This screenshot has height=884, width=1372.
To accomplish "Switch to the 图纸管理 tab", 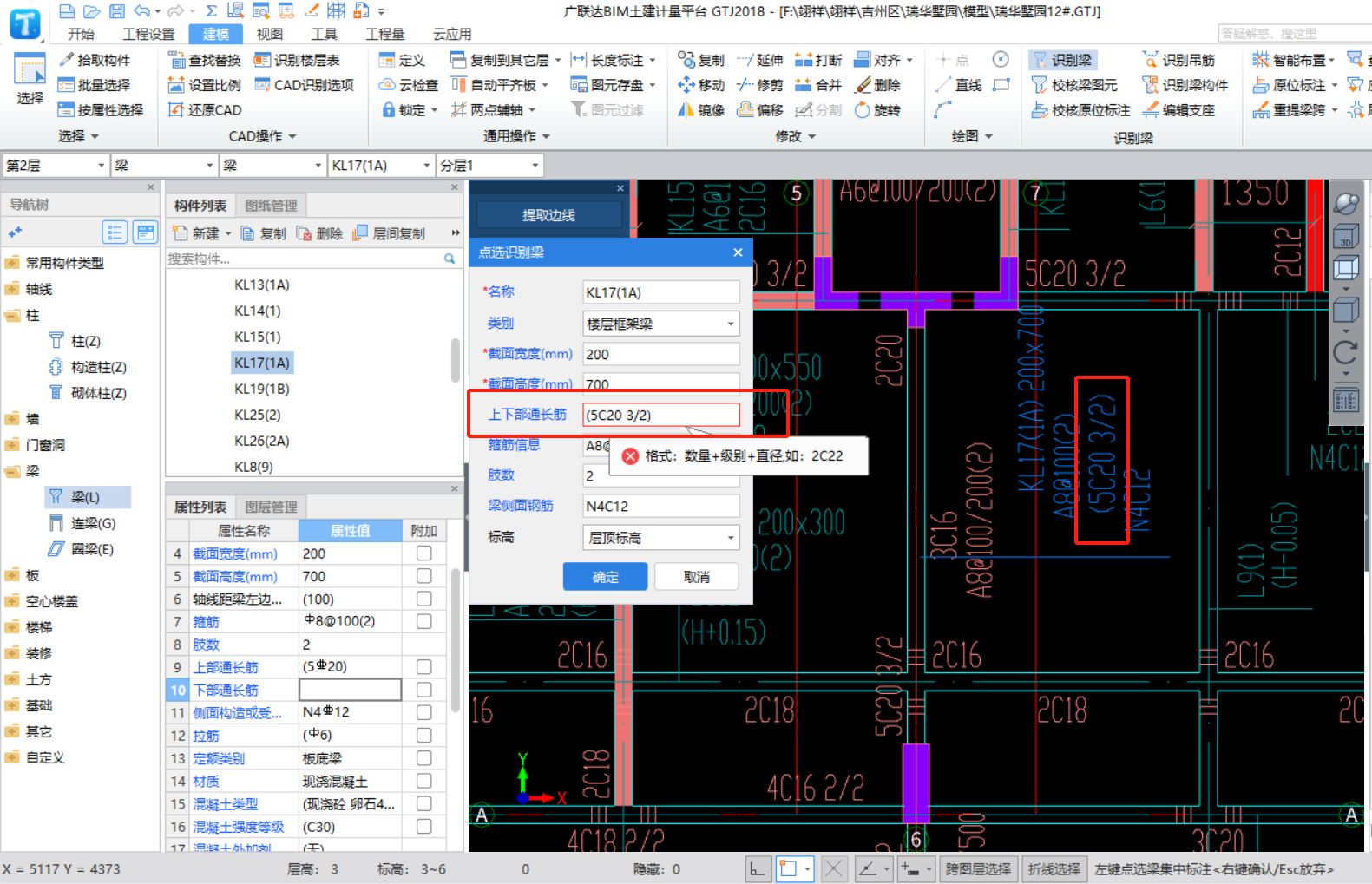I will click(x=271, y=206).
